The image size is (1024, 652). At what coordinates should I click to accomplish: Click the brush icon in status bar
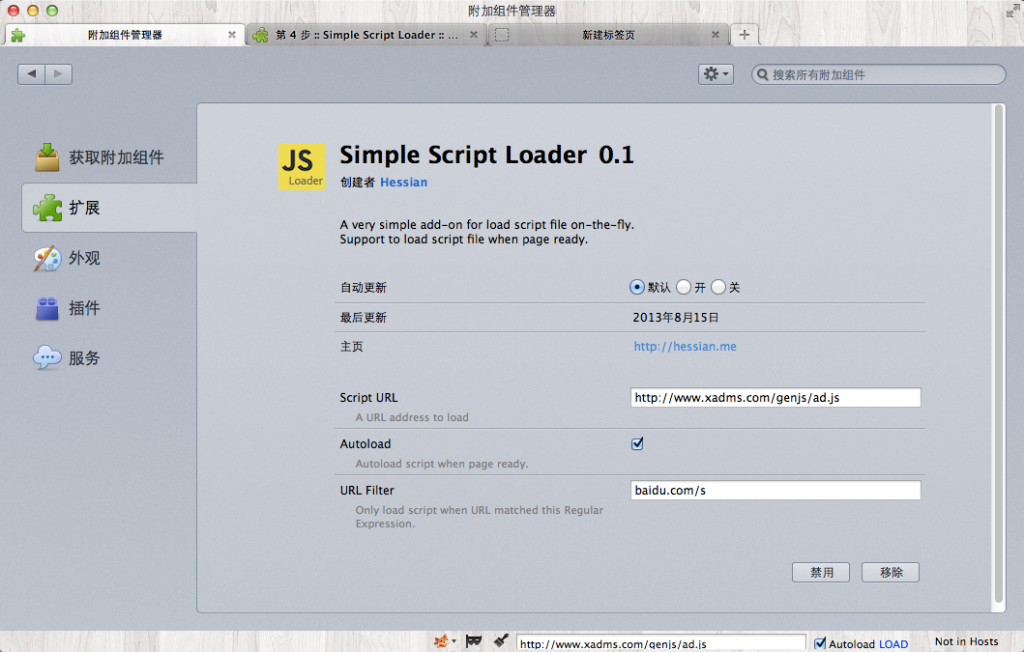[501, 641]
